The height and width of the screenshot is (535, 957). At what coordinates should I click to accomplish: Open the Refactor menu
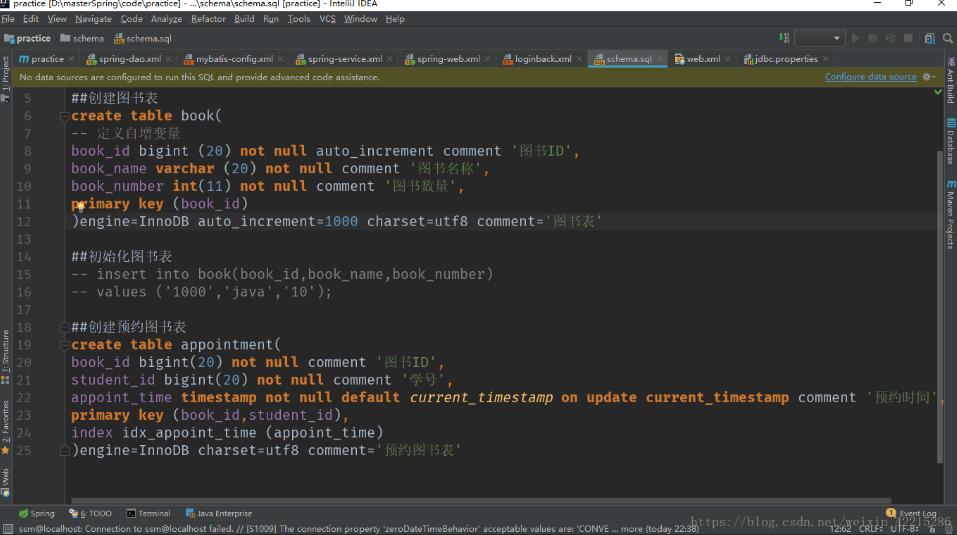(208, 19)
